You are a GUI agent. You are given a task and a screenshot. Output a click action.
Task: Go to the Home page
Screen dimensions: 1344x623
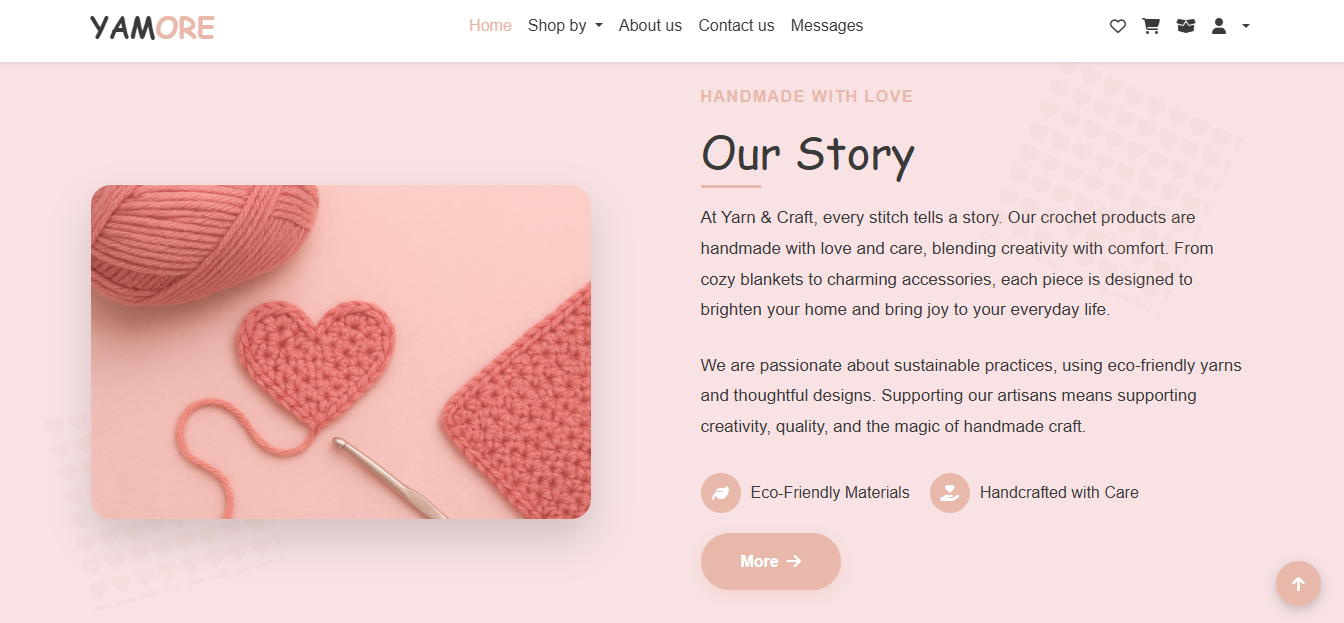[490, 26]
